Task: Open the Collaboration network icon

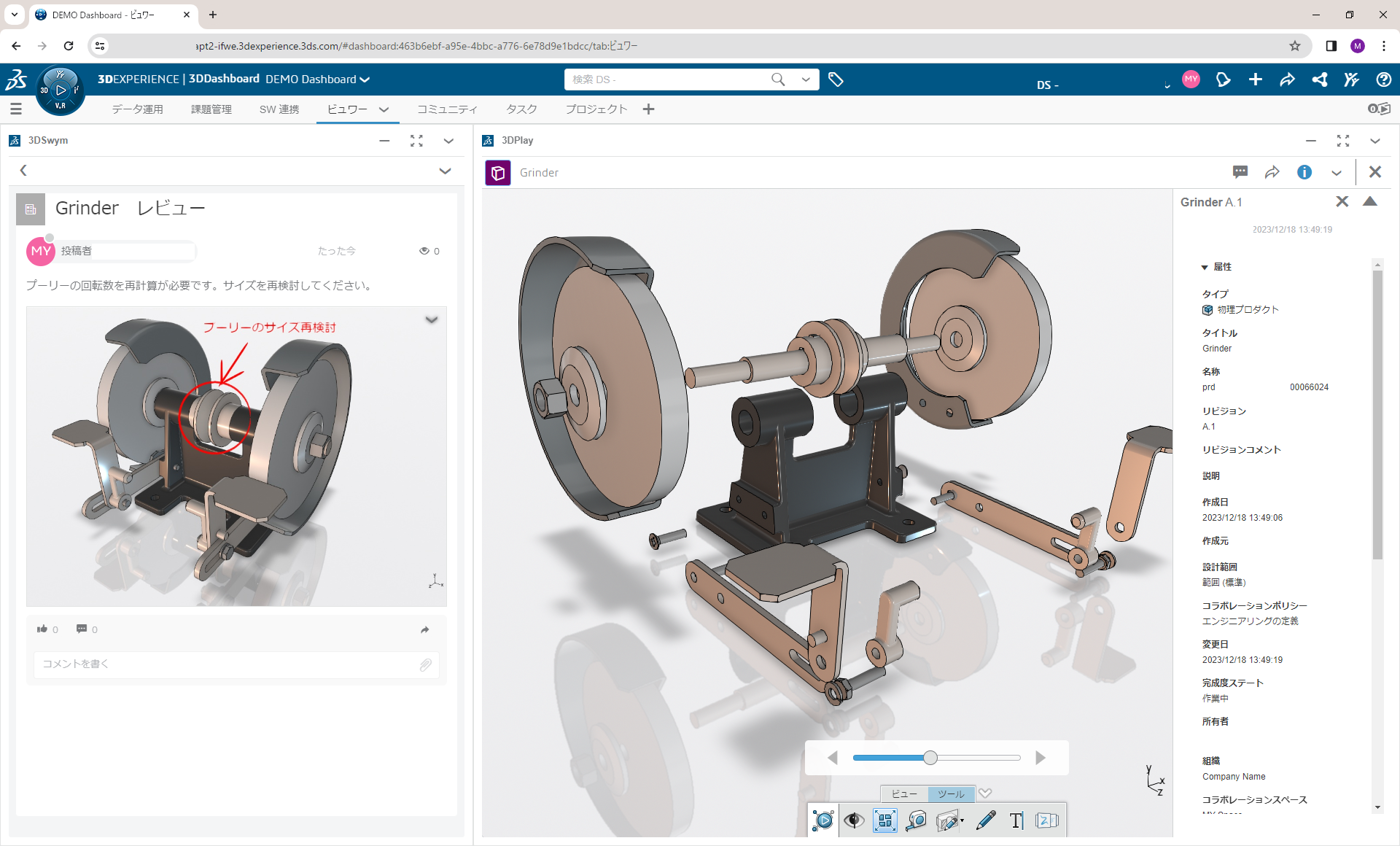Action: point(1319,79)
